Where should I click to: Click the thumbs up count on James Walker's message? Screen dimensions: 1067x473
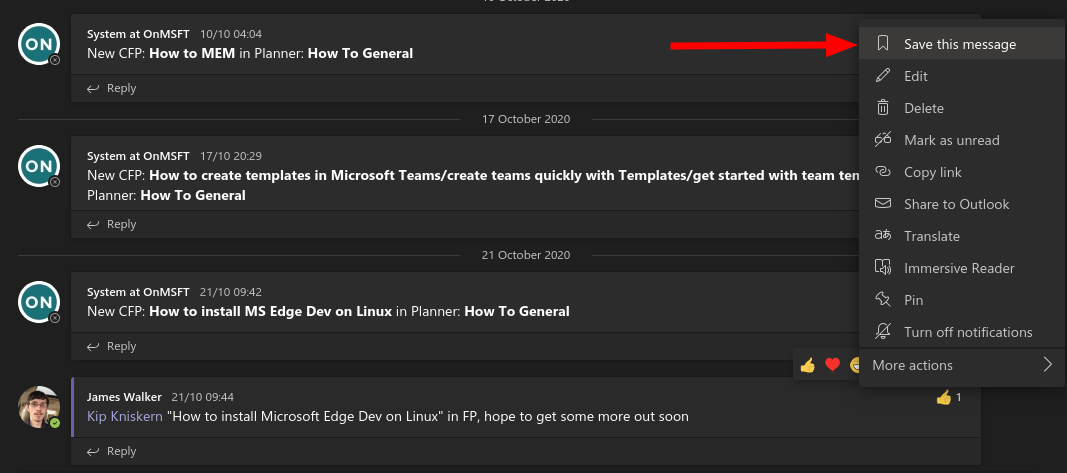click(949, 397)
